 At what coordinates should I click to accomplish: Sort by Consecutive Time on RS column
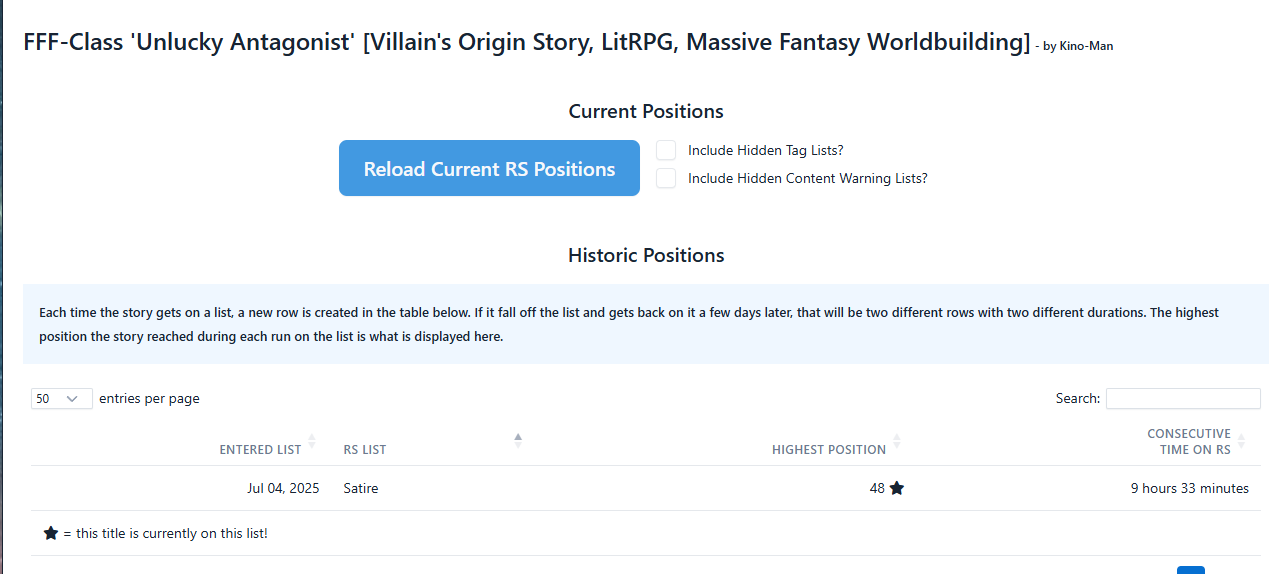coord(1189,441)
